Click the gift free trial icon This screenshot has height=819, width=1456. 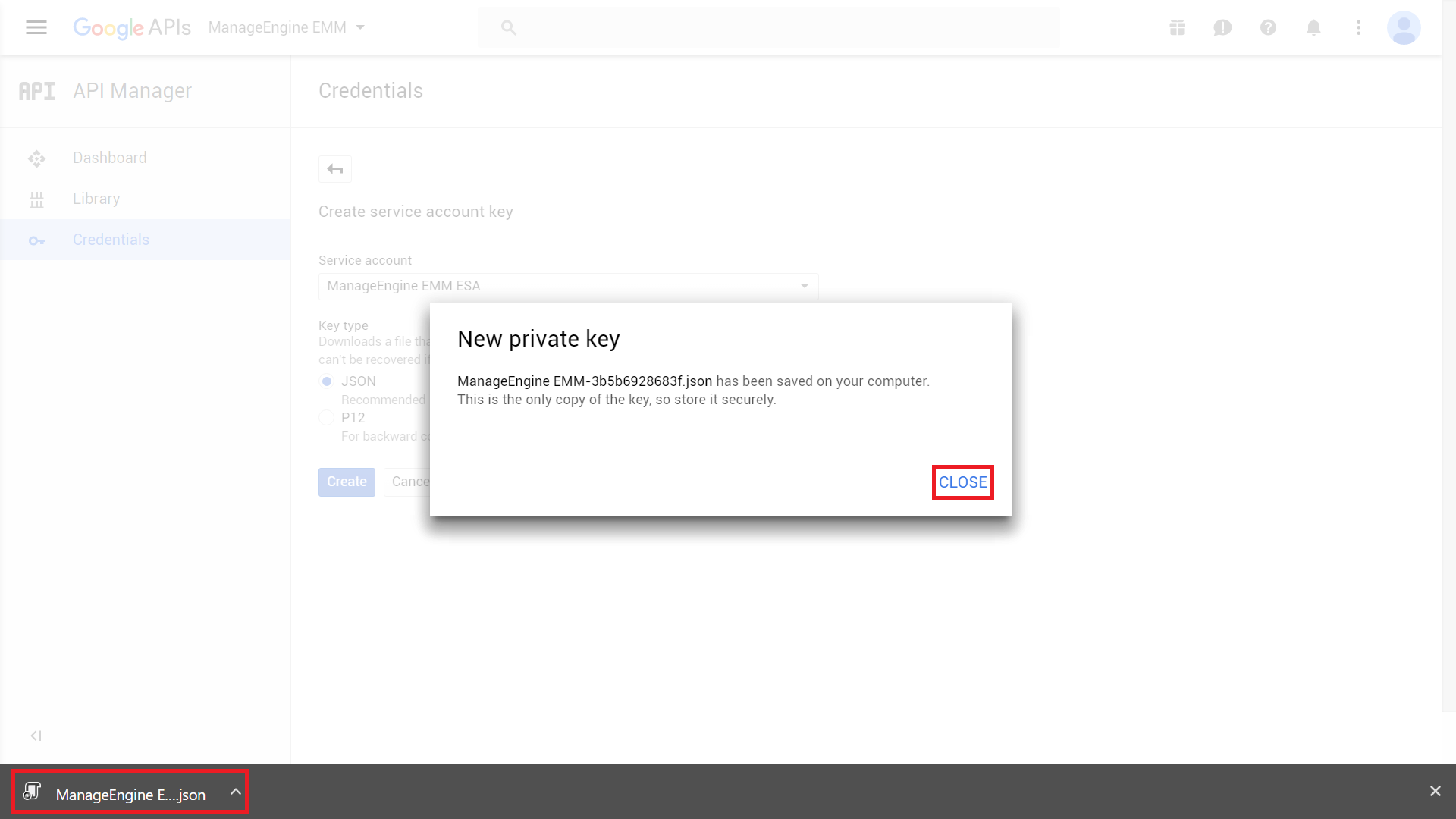coord(1177,27)
